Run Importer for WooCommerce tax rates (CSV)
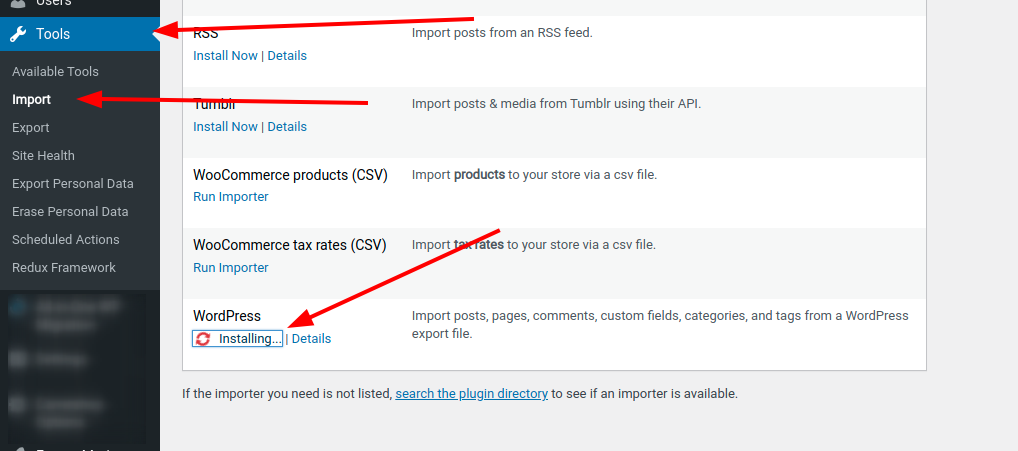Screen dimensions: 1018x451 230,267
